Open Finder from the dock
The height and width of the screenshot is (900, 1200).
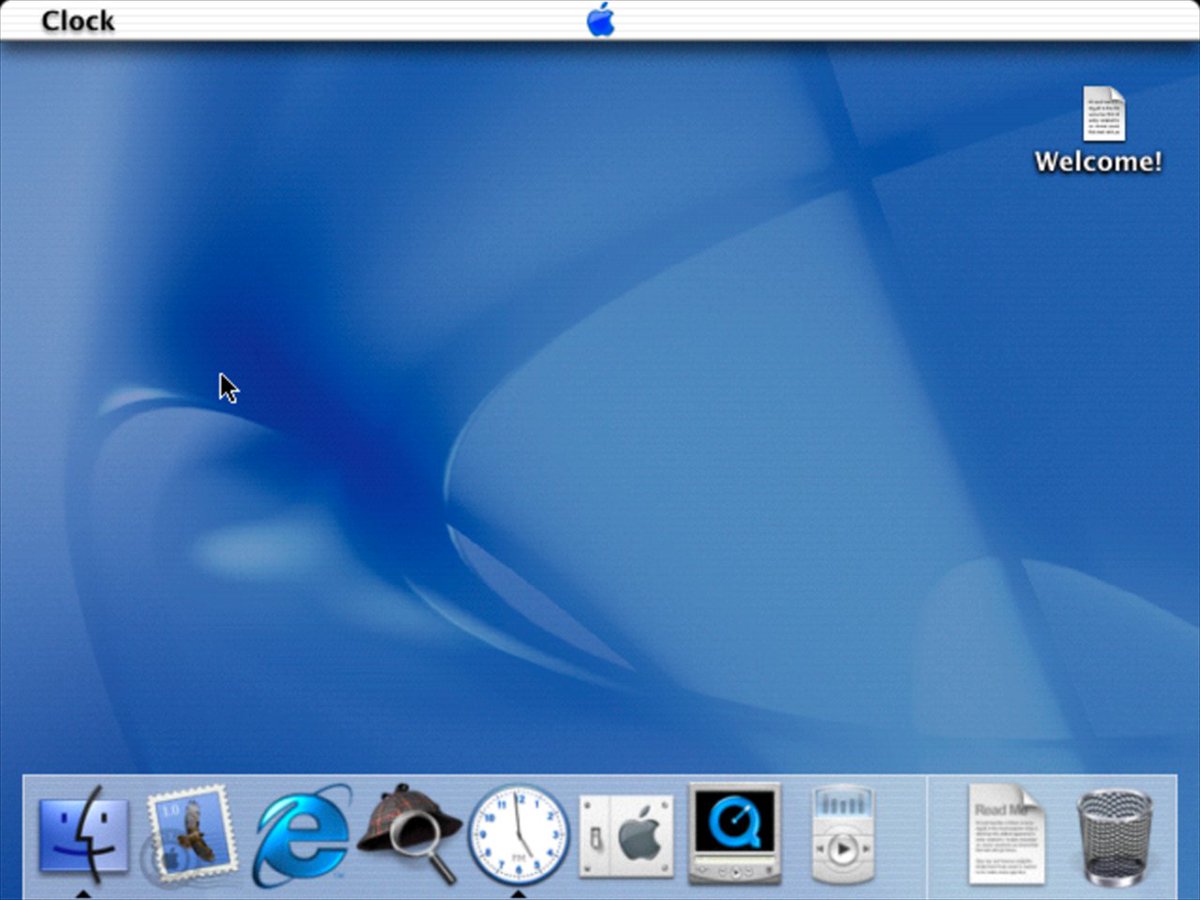tap(84, 834)
